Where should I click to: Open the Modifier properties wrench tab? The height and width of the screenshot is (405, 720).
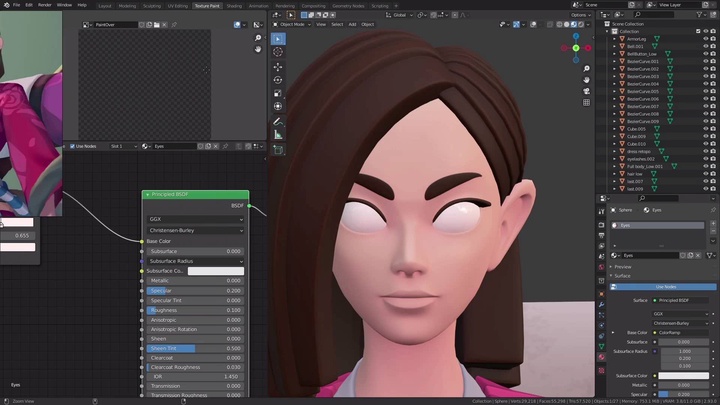coord(602,304)
